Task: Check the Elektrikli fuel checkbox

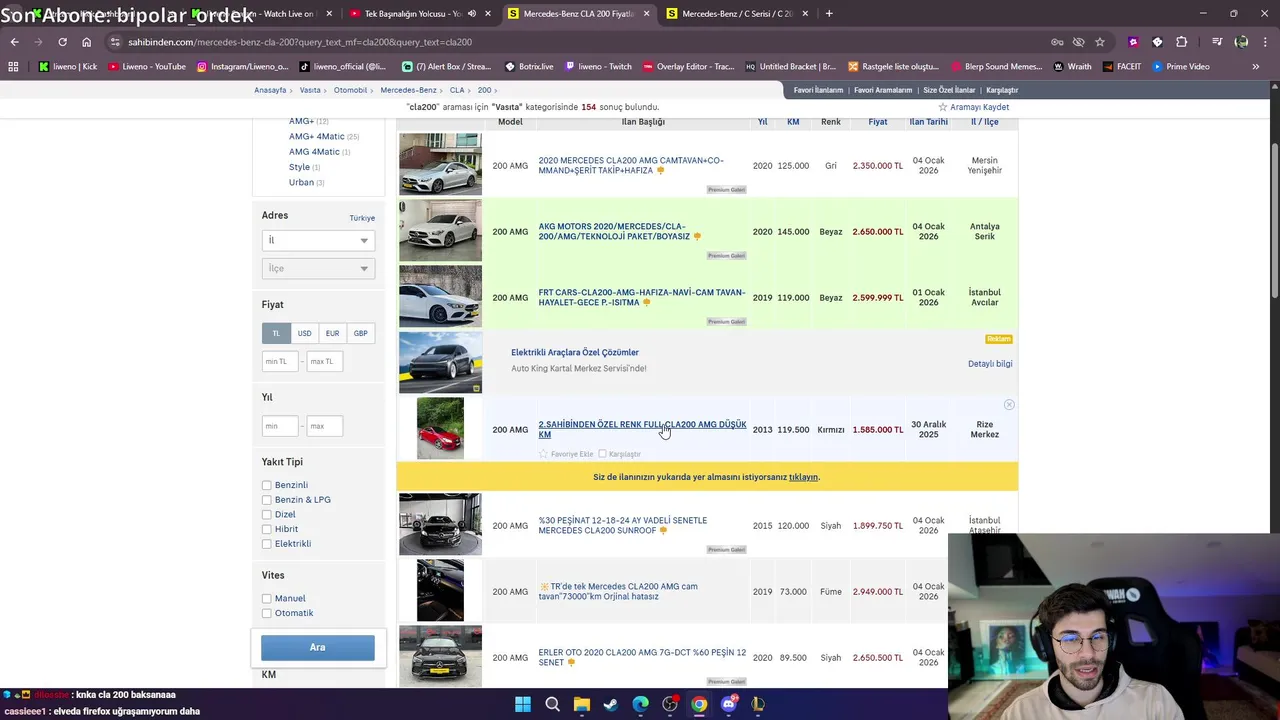Action: coord(267,544)
